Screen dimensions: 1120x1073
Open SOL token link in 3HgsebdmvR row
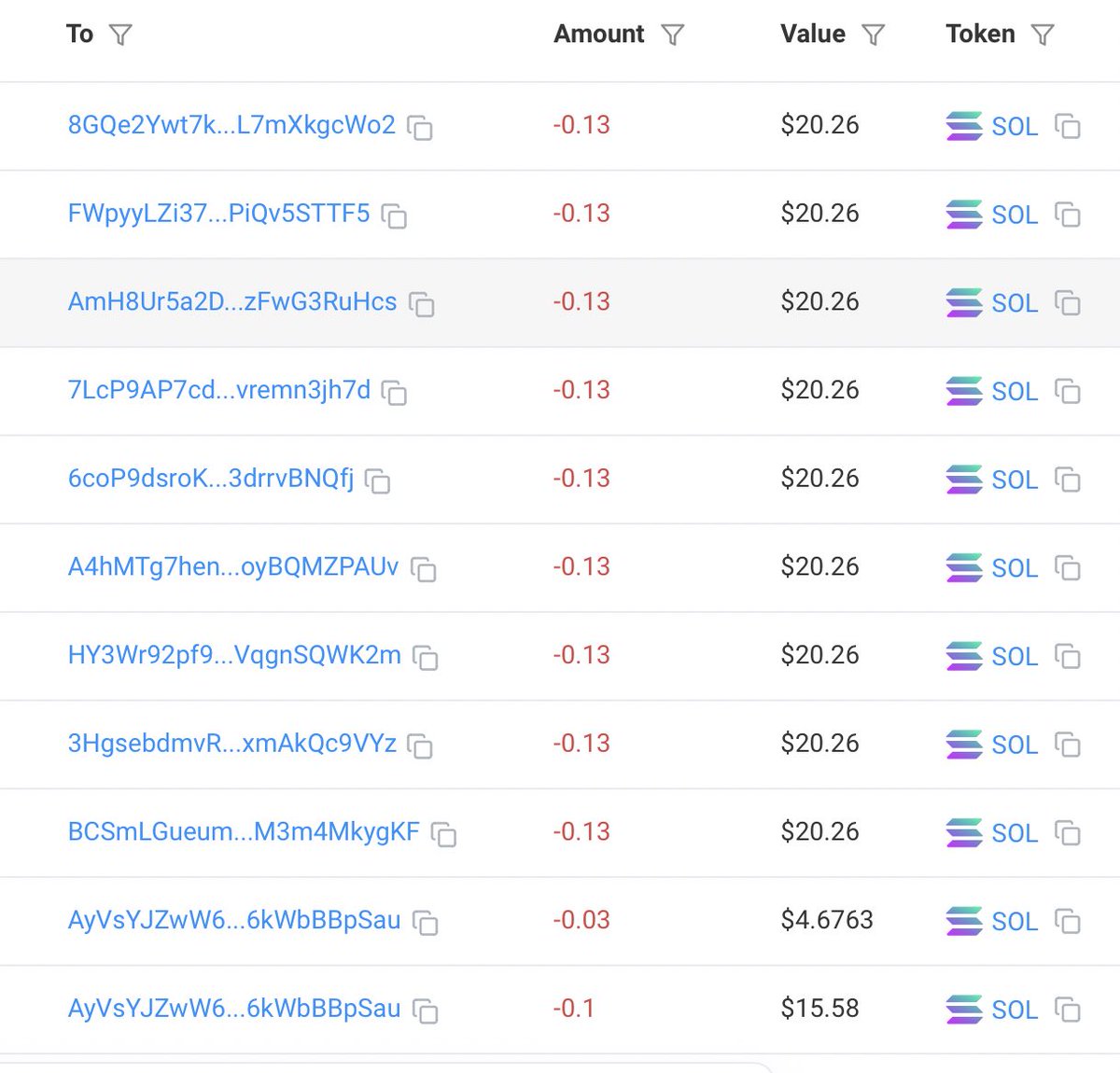click(1015, 746)
